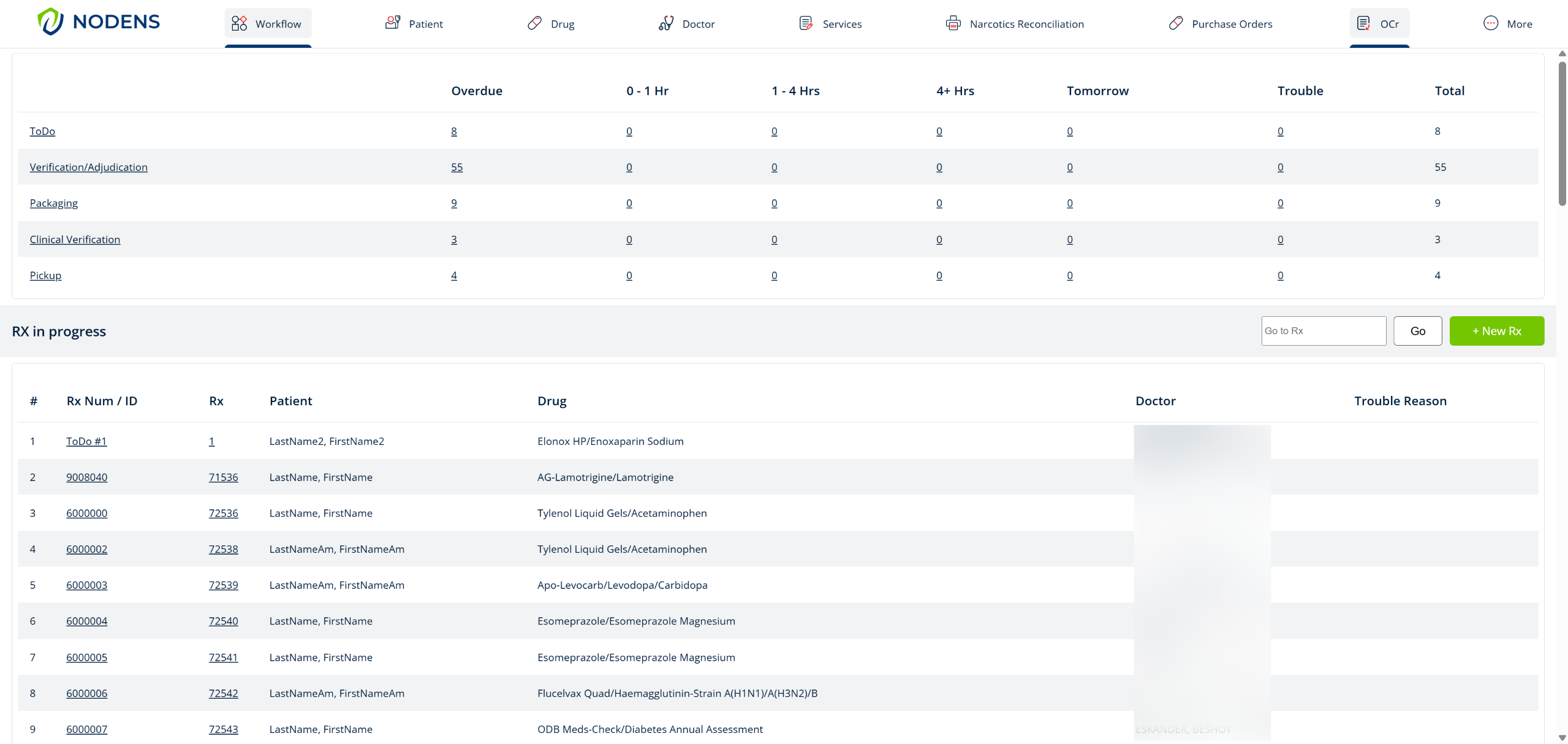Image resolution: width=1568 pixels, height=744 pixels.
Task: Click the OCr document icon
Action: (1363, 23)
